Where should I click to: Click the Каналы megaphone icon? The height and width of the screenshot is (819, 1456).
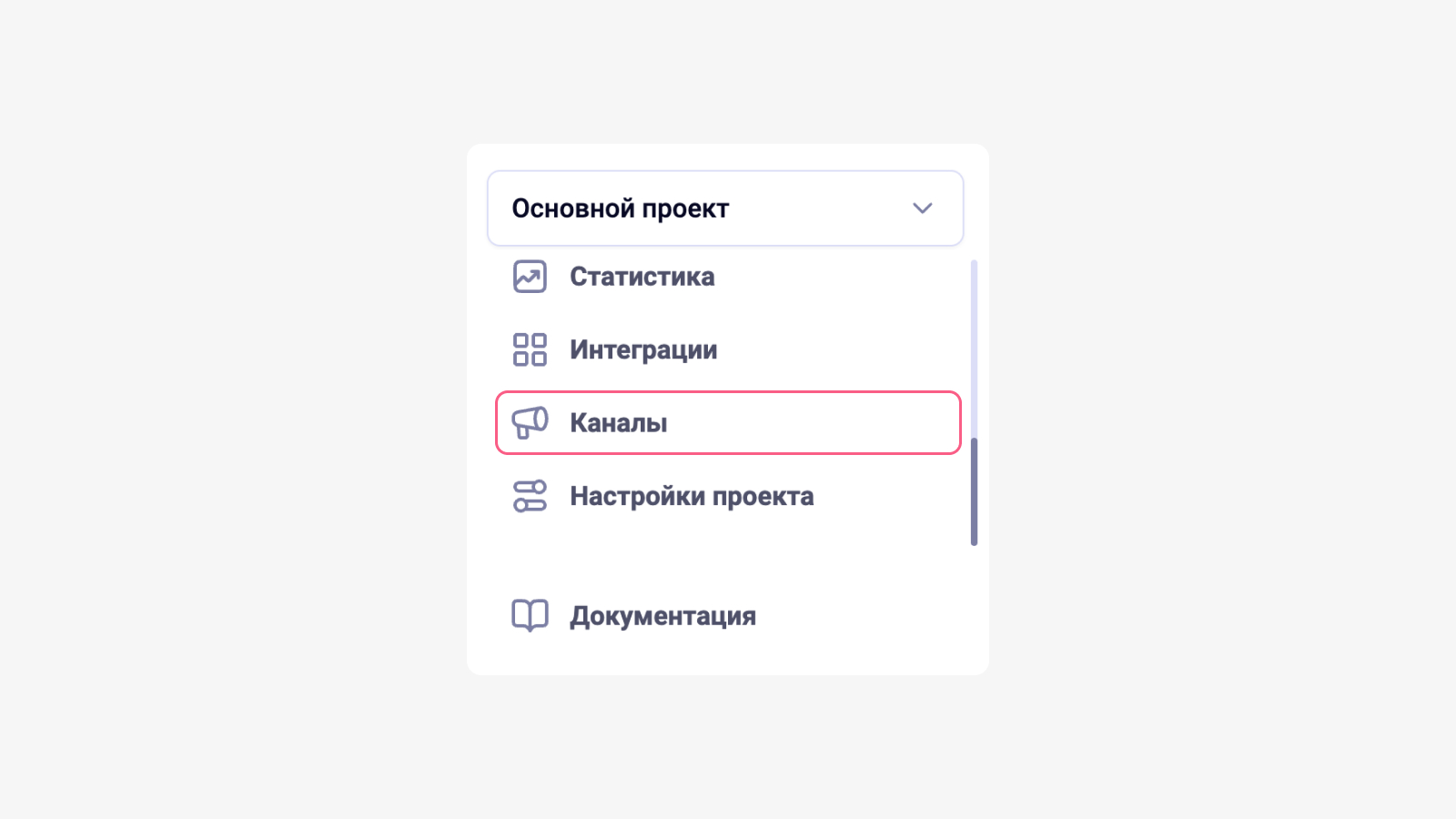530,423
